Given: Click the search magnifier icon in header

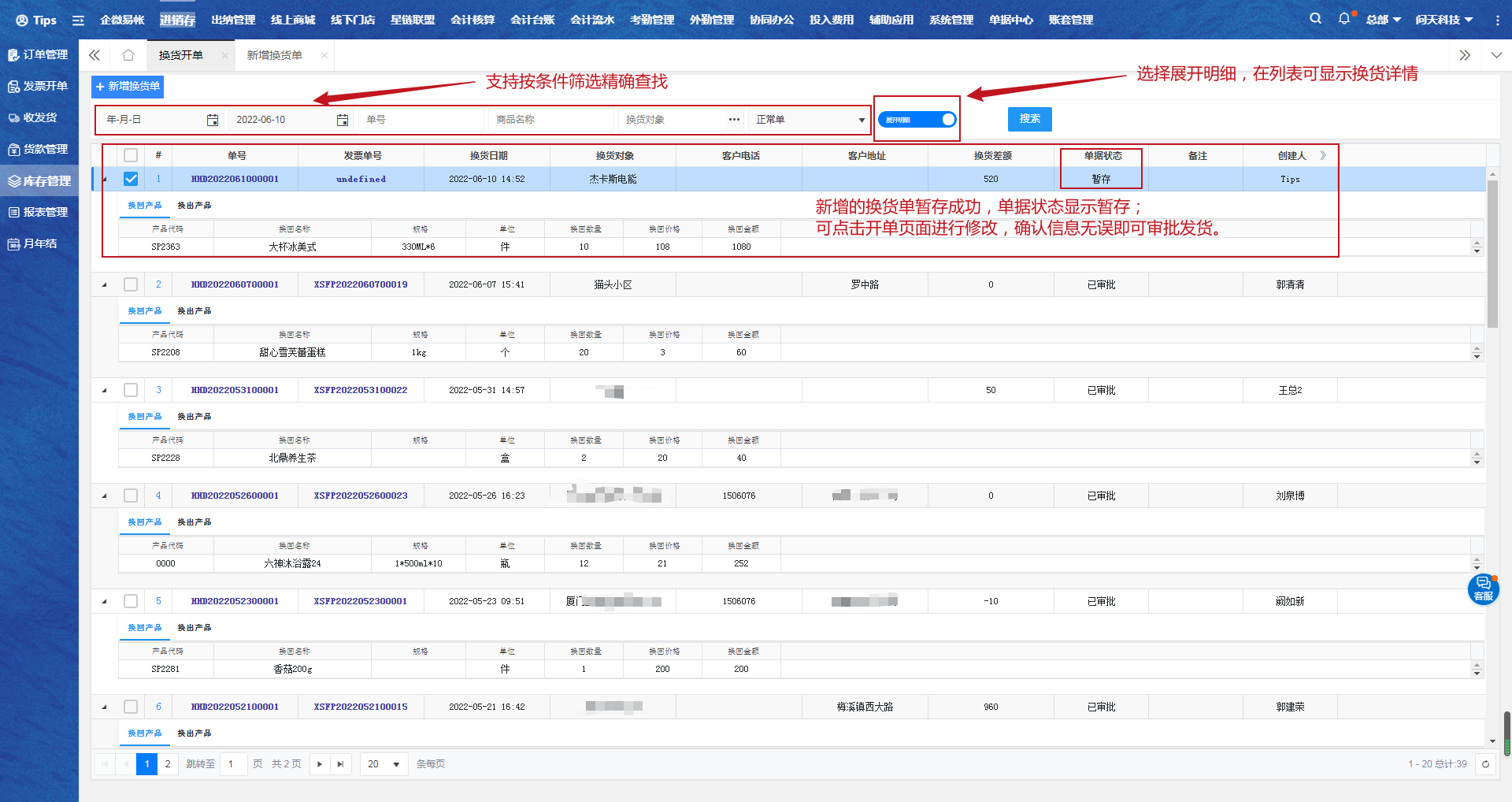Looking at the screenshot, I should (x=1315, y=19).
